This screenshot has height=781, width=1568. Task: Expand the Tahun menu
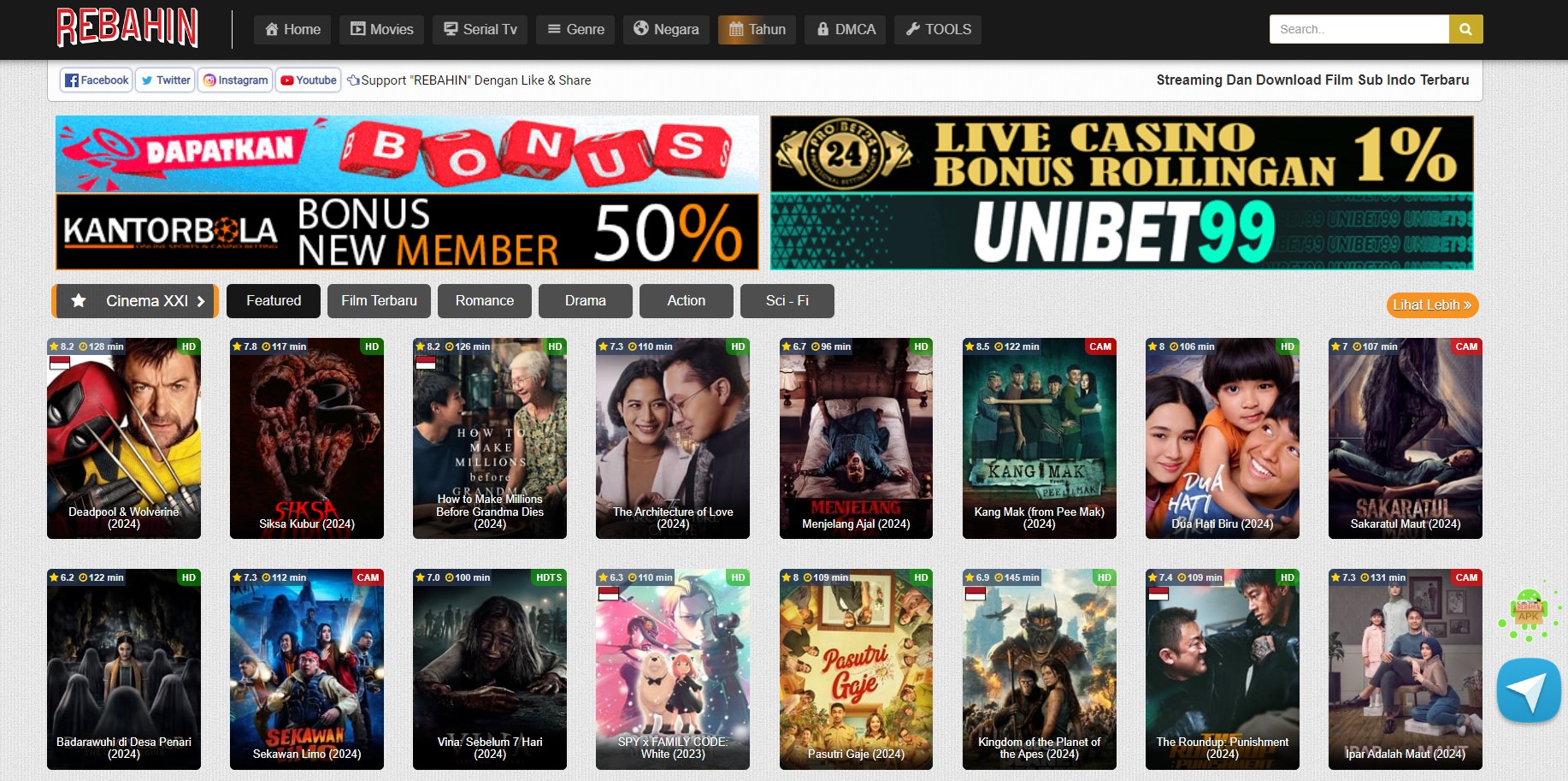[x=757, y=29]
